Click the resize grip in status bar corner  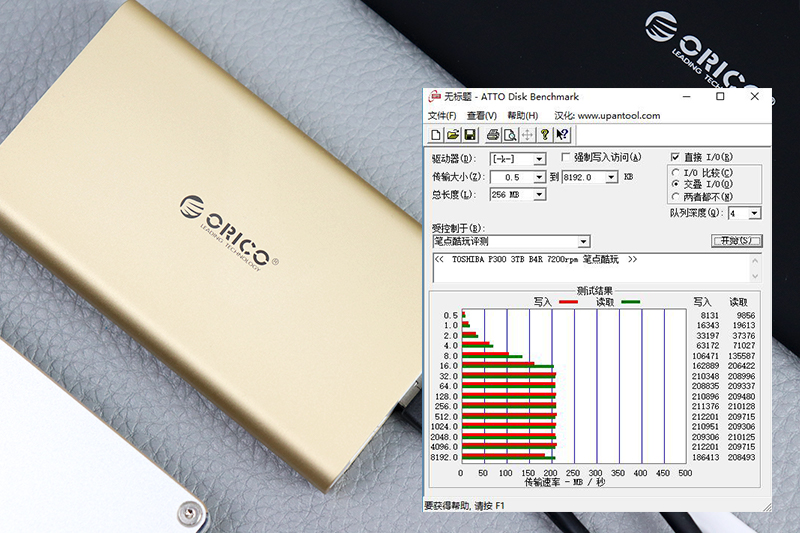(x=767, y=506)
